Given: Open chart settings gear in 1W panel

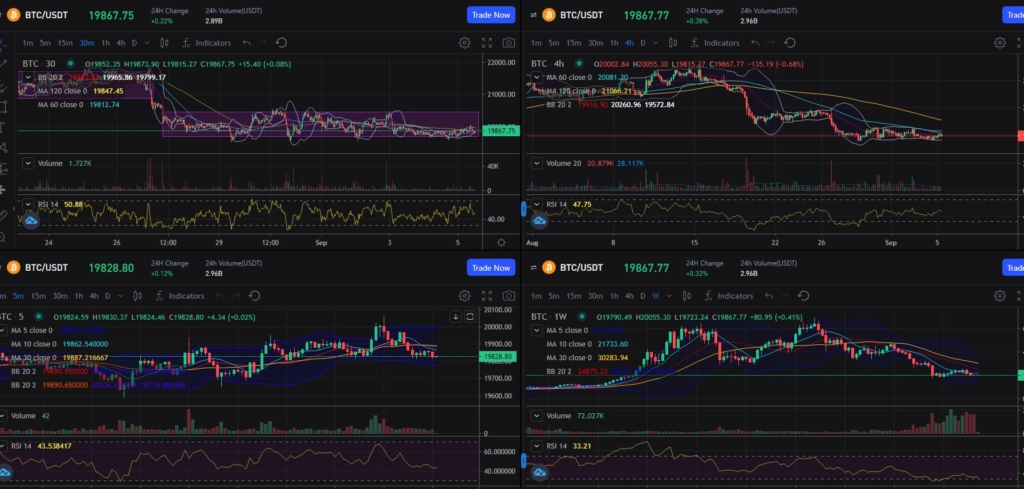Looking at the screenshot, I should click(1000, 296).
